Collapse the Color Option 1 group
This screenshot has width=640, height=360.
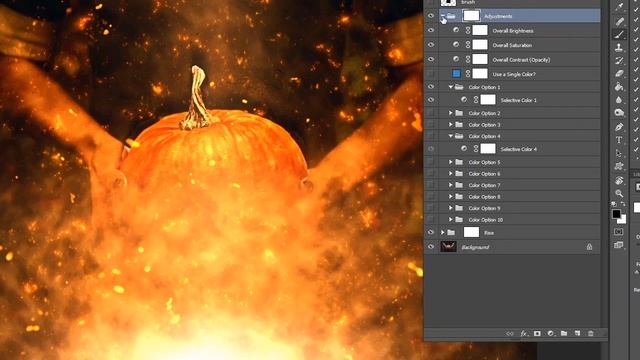click(x=451, y=87)
